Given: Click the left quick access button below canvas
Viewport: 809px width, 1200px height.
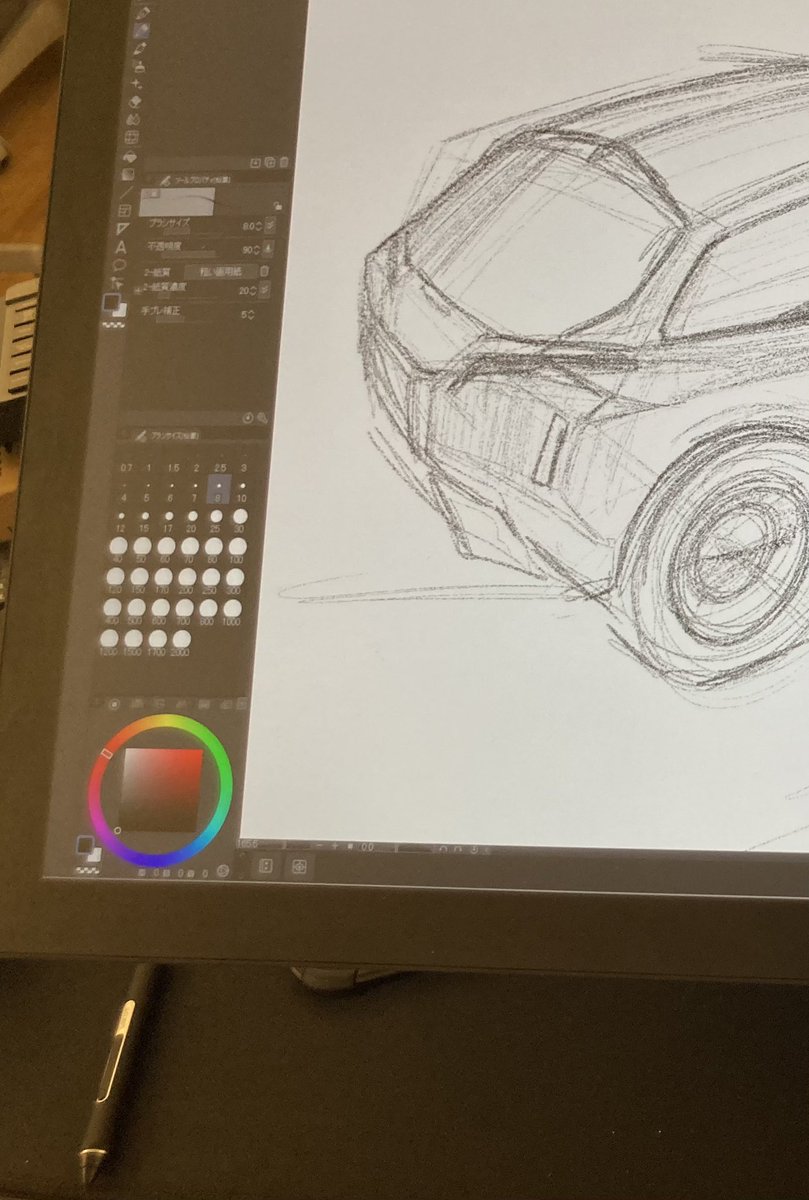Looking at the screenshot, I should tap(265, 867).
